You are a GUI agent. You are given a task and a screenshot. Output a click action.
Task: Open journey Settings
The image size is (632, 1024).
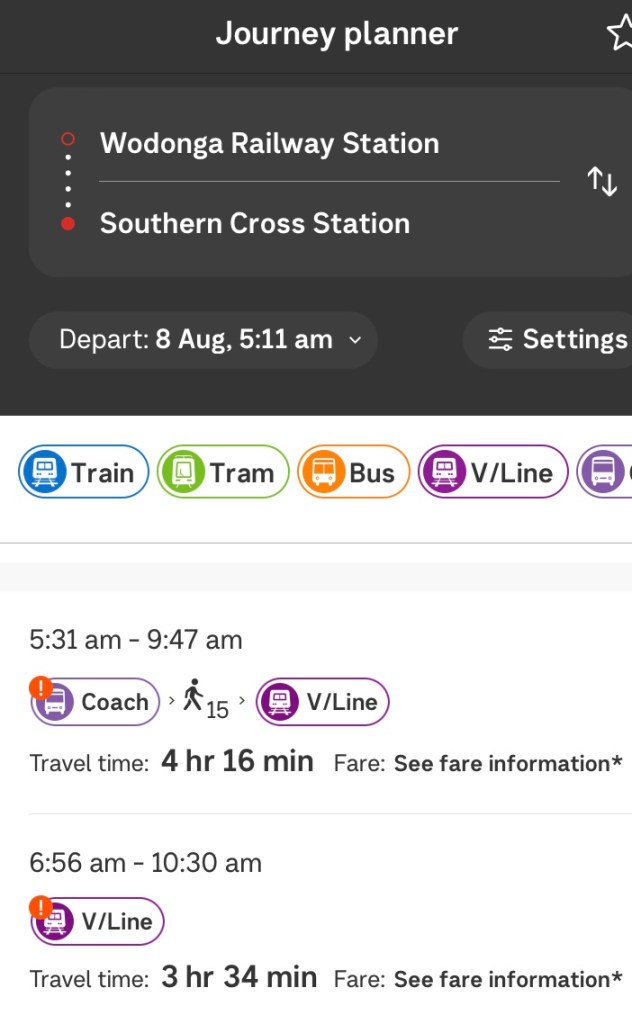pyautogui.click(x=555, y=340)
